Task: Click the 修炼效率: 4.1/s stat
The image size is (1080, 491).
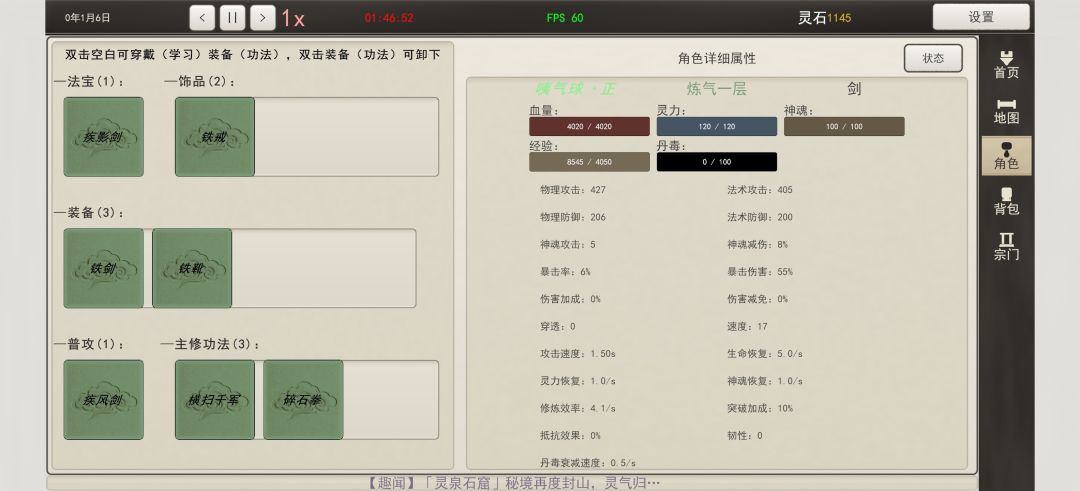Action: [578, 408]
